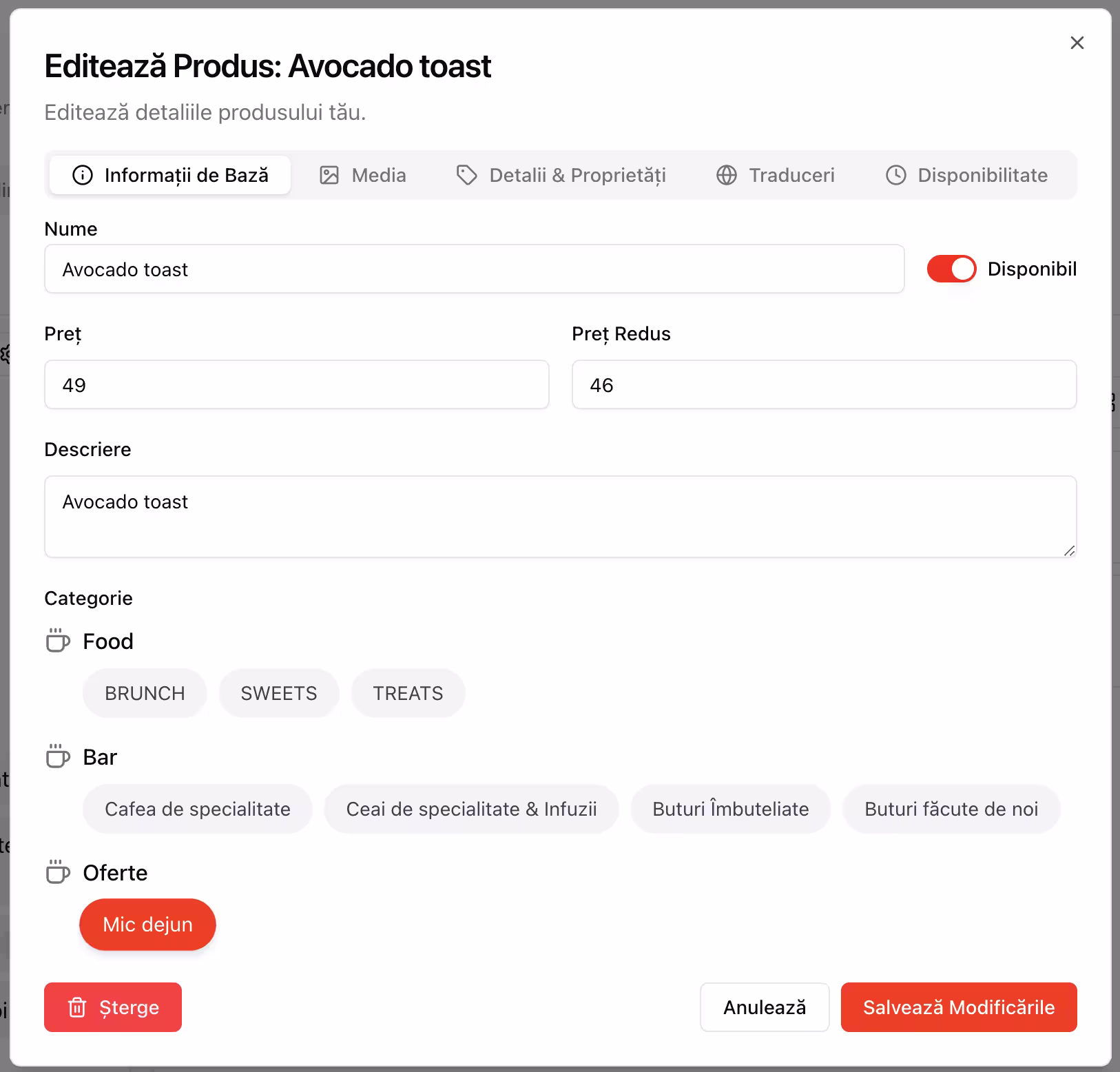The width and height of the screenshot is (1120, 1072).
Task: Choose Cafea de specialitate category
Action: pyautogui.click(x=198, y=809)
